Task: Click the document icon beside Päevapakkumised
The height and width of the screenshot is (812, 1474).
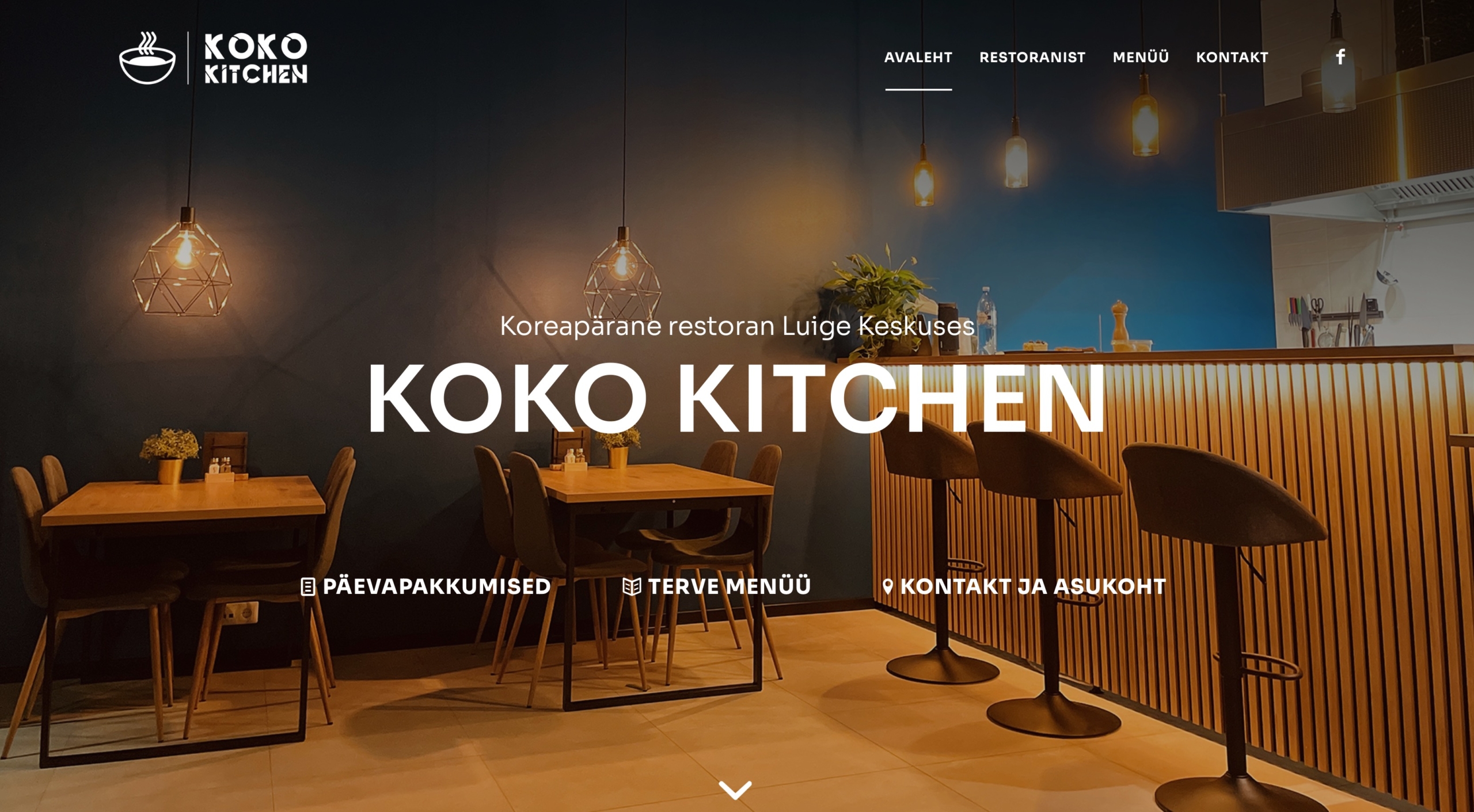Action: 308,586
